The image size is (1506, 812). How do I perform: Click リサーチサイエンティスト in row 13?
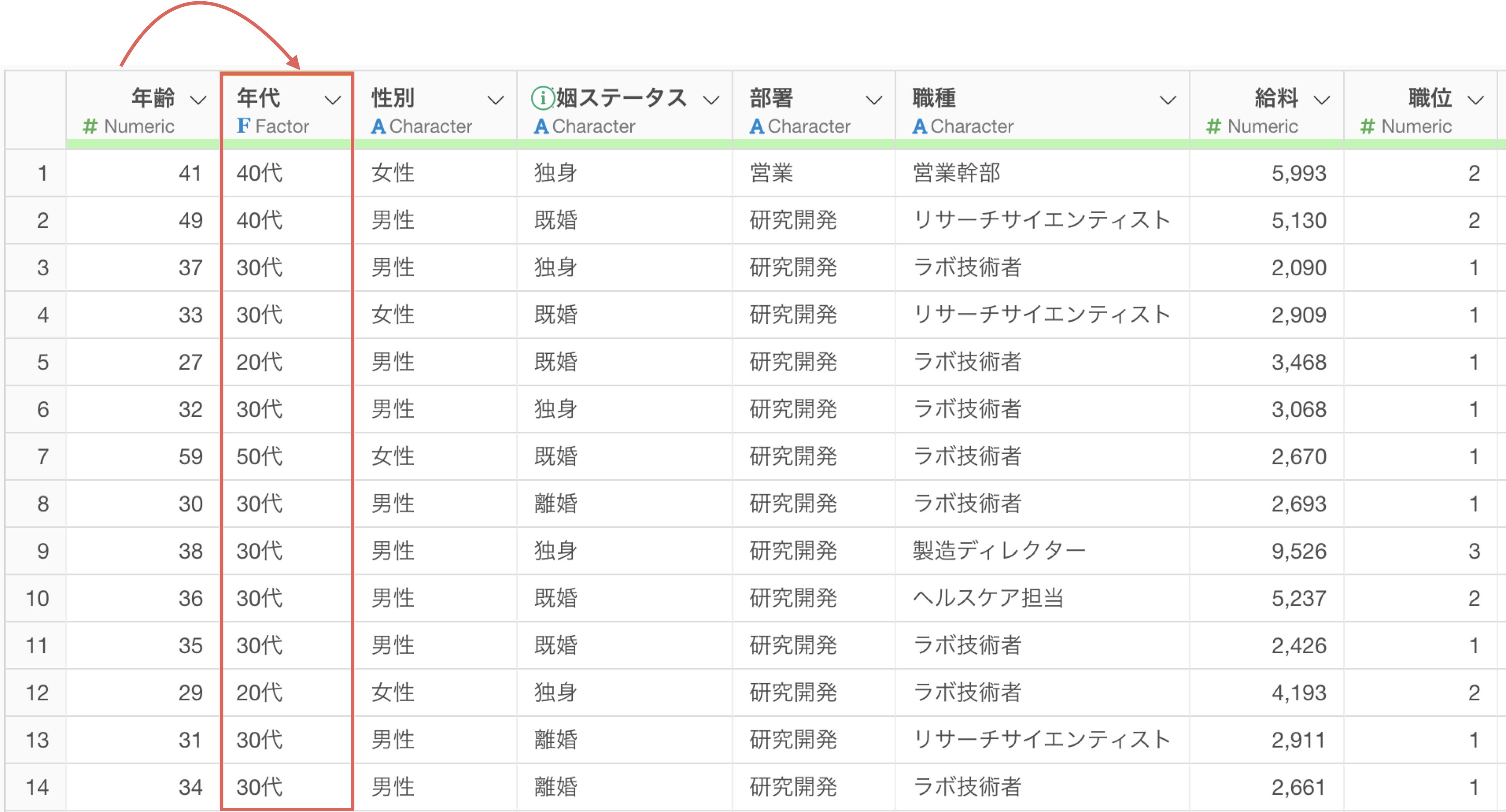pos(1042,740)
